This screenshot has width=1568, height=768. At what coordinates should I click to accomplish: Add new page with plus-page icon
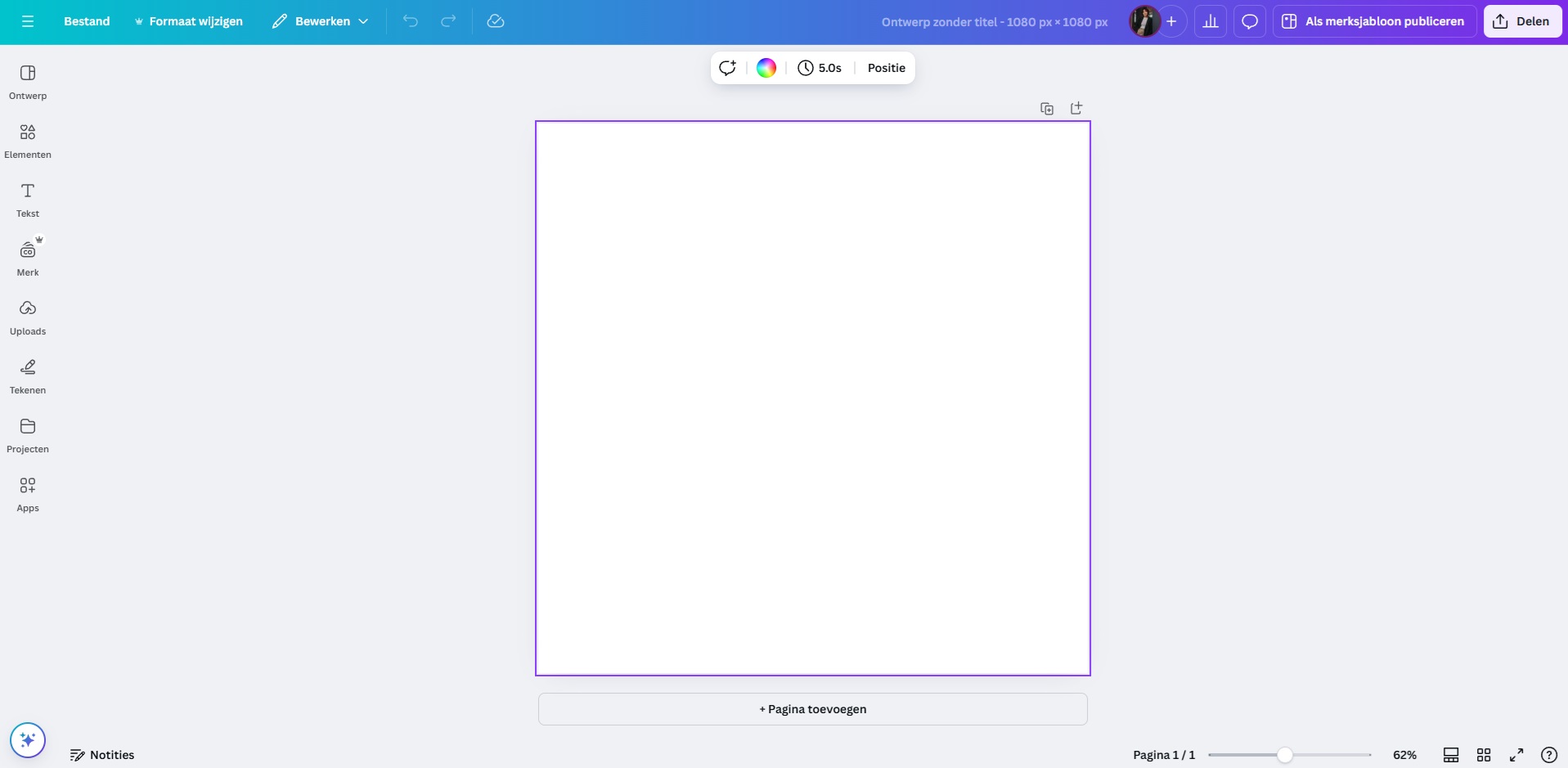1076,108
